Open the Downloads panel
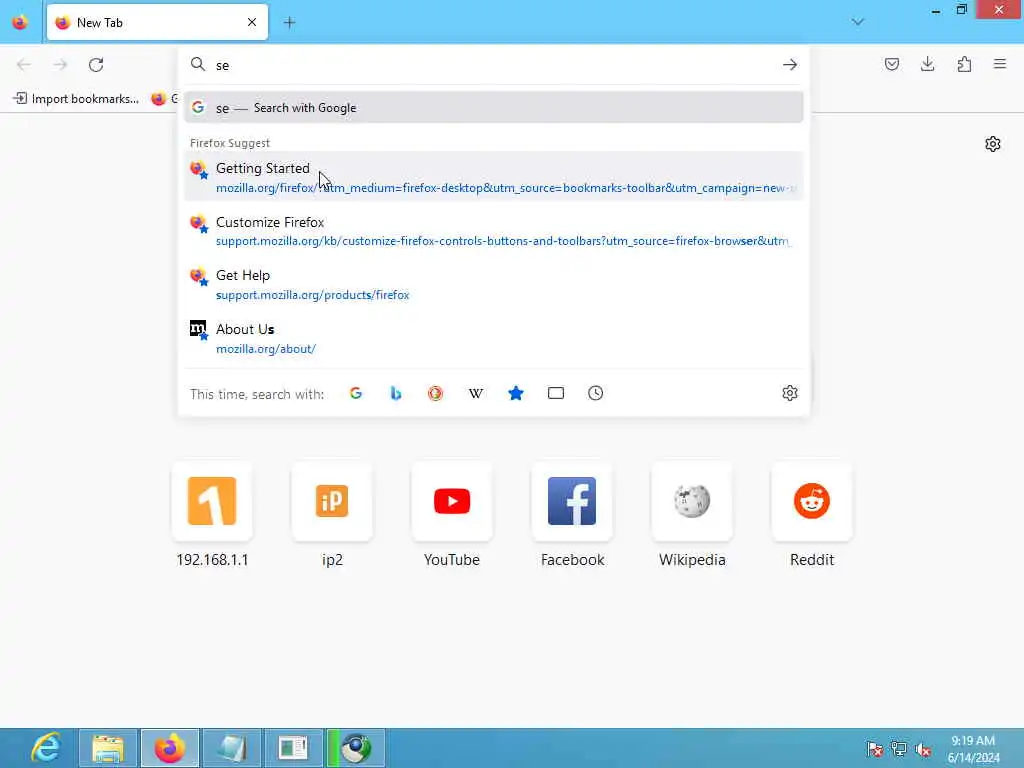The height and width of the screenshot is (768, 1024). tap(927, 64)
